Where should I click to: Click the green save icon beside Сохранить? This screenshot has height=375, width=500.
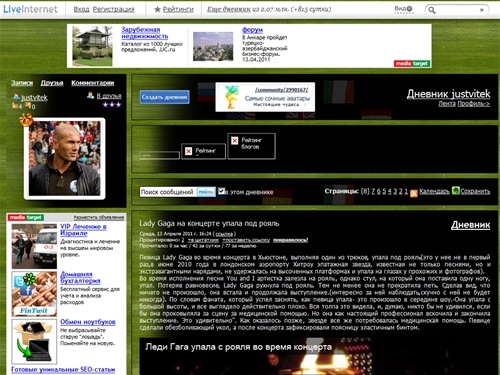[456, 191]
